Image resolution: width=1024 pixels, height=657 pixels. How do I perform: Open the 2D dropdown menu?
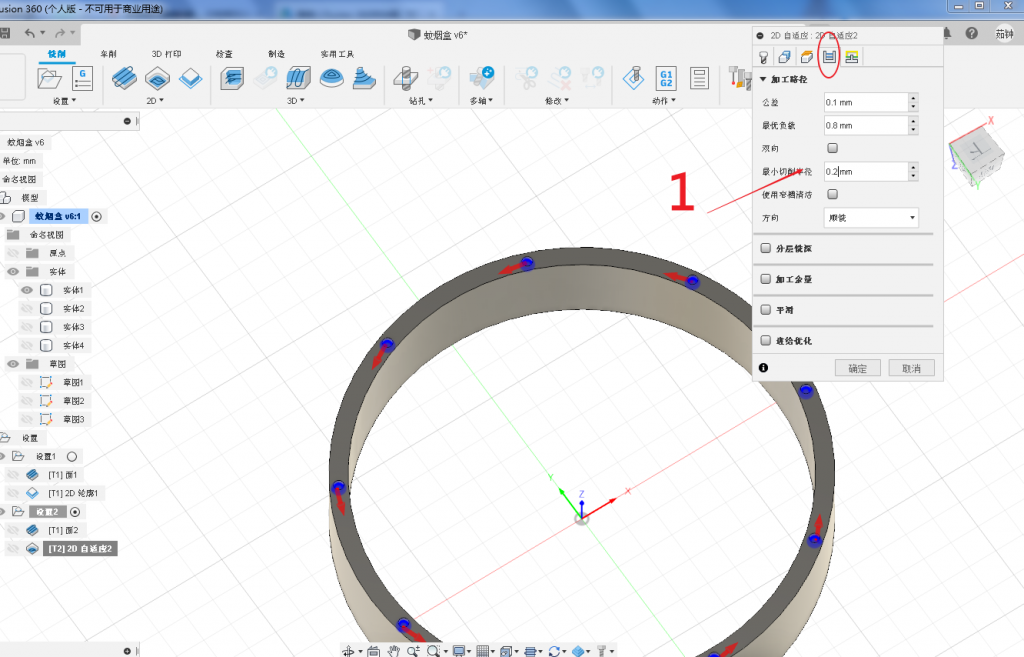pos(155,101)
